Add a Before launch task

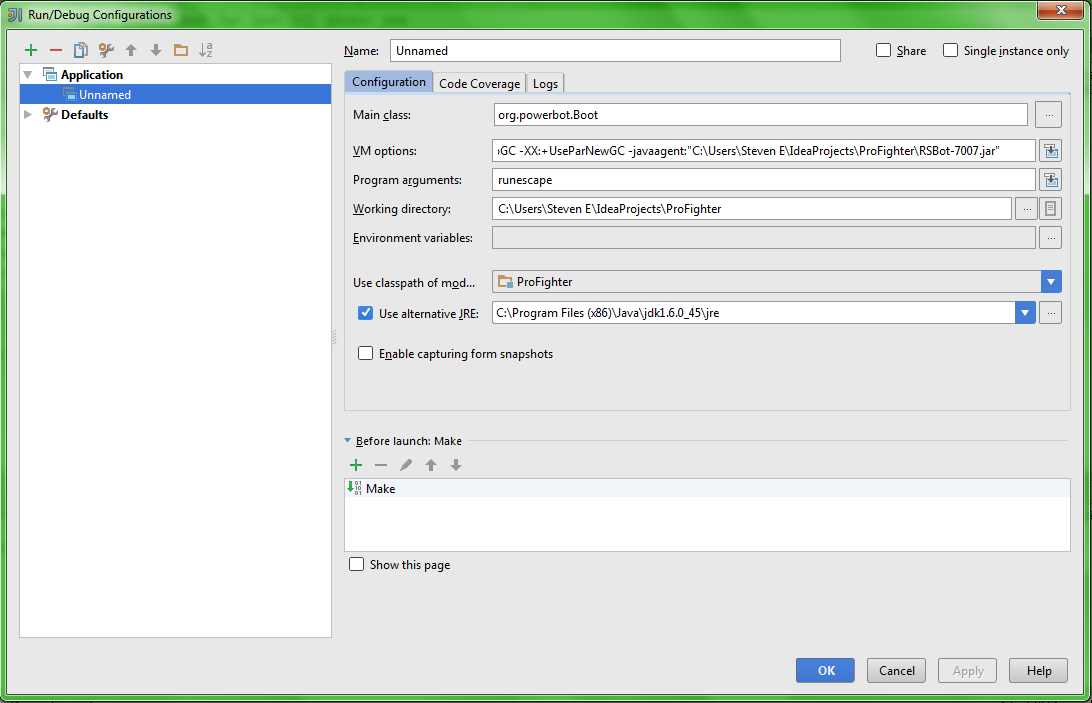(356, 465)
